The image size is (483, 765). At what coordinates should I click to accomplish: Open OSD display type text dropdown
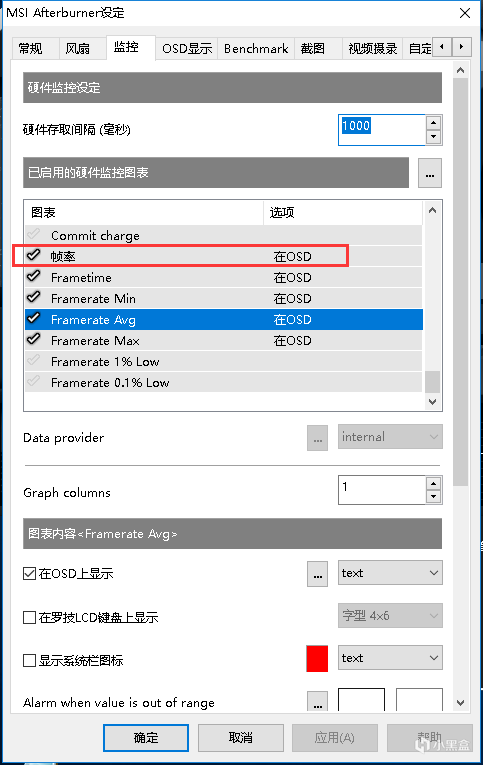pyautogui.click(x=390, y=573)
